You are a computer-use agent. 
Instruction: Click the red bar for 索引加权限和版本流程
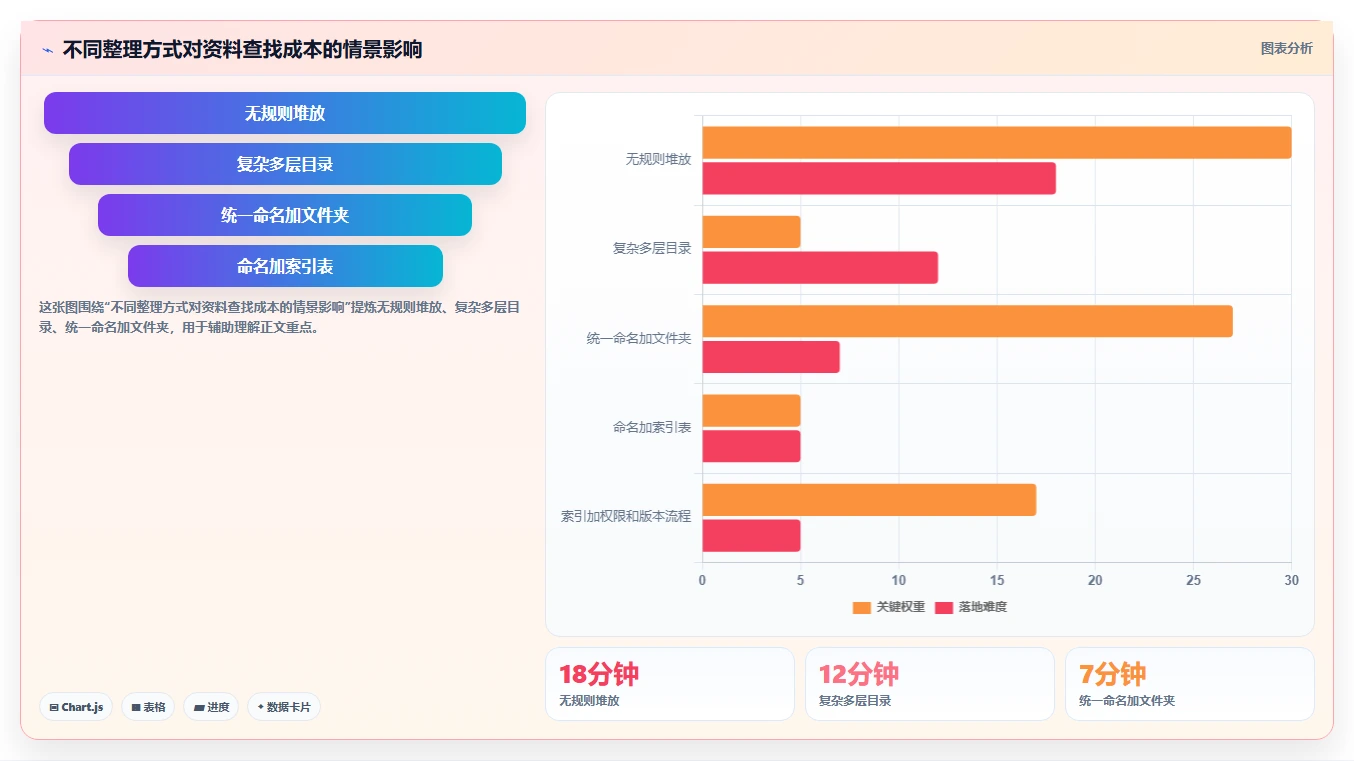pyautogui.click(x=751, y=535)
